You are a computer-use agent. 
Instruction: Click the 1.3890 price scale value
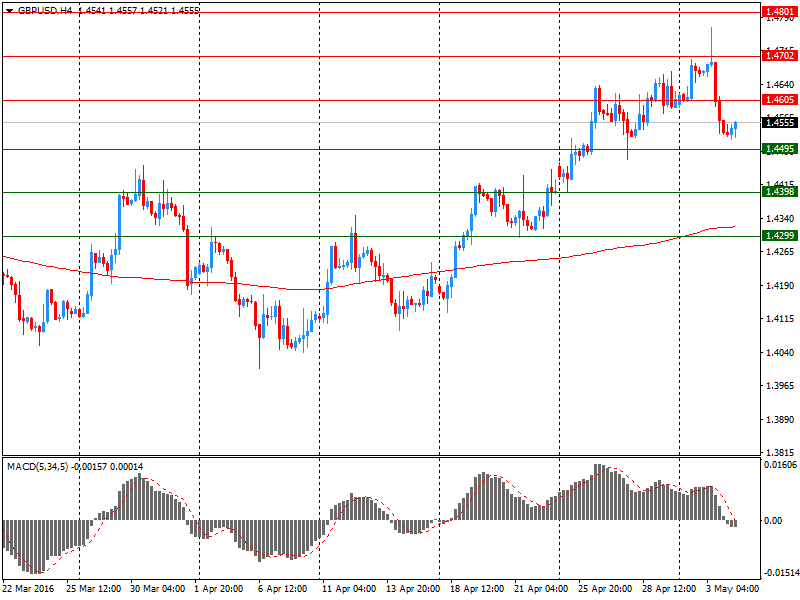point(780,419)
